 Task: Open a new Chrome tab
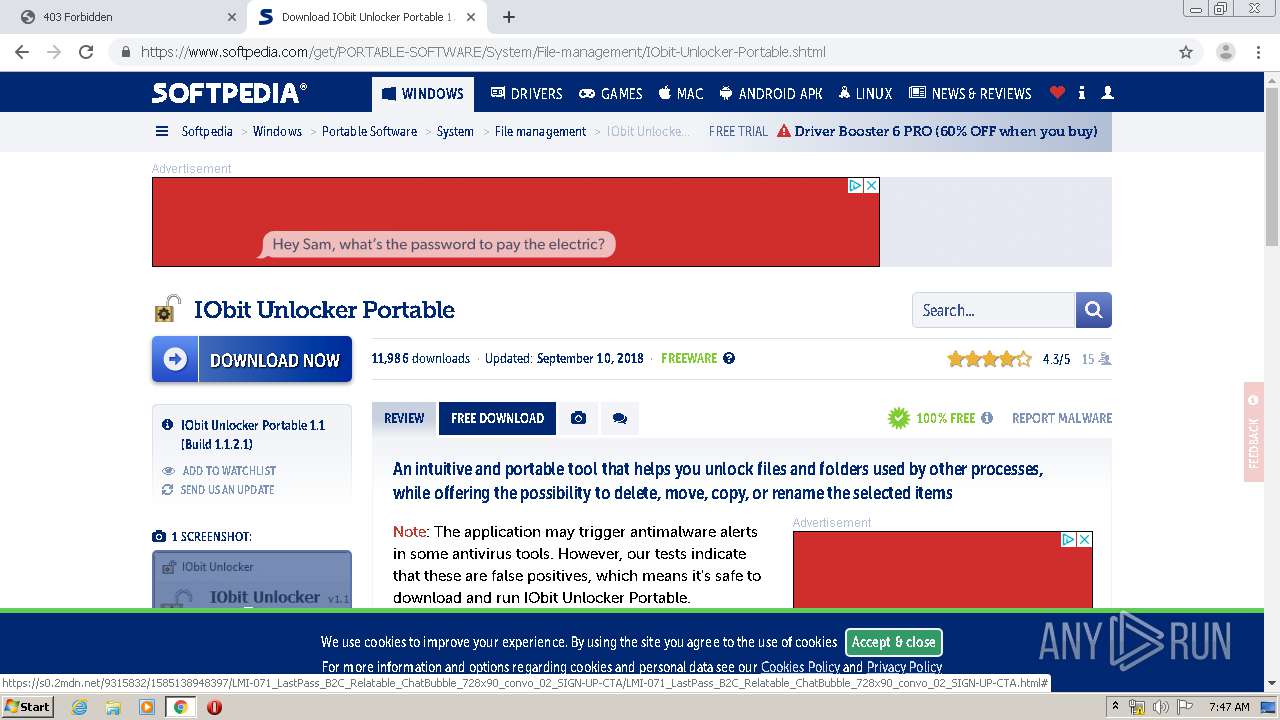click(x=509, y=17)
